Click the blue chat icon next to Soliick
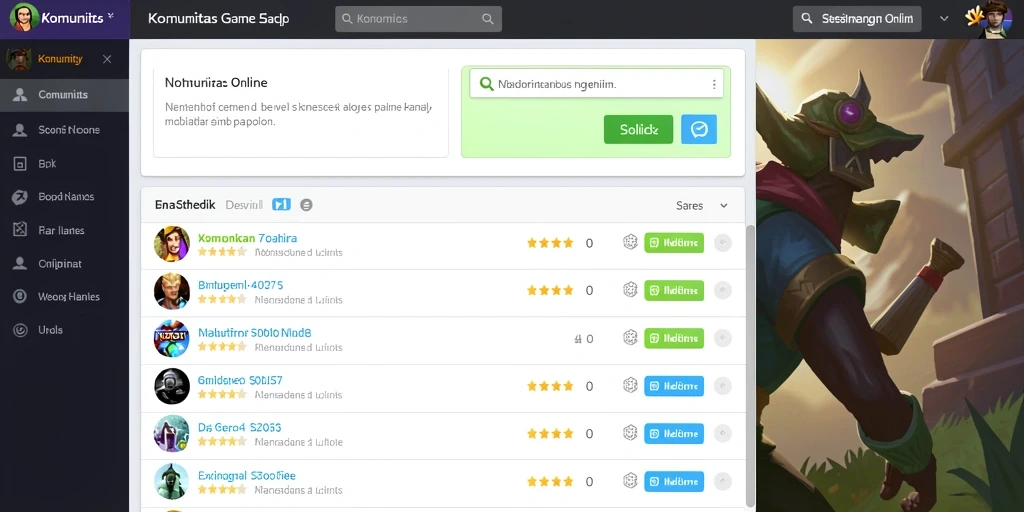 click(x=699, y=129)
